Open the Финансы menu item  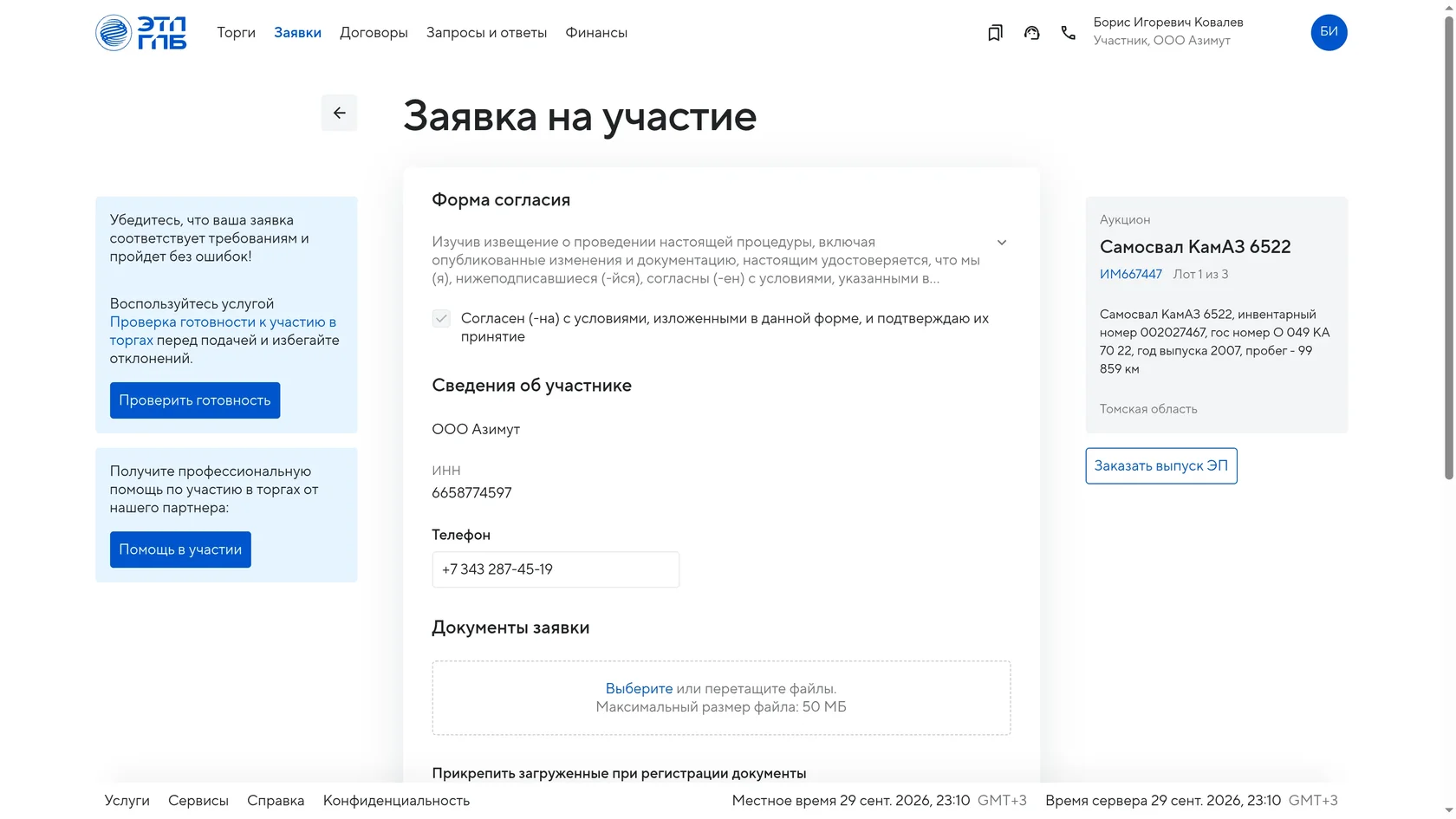click(x=596, y=33)
